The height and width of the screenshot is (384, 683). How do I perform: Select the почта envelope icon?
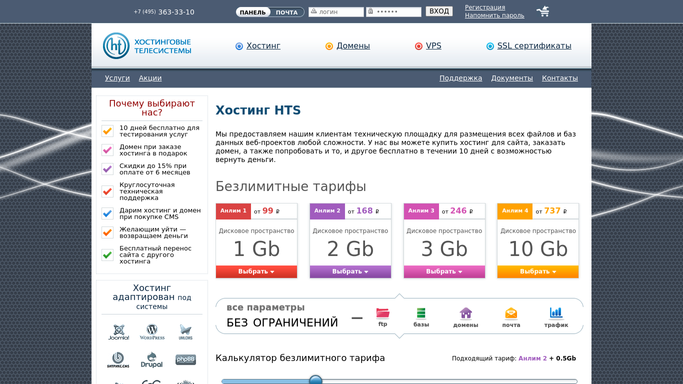(511, 313)
